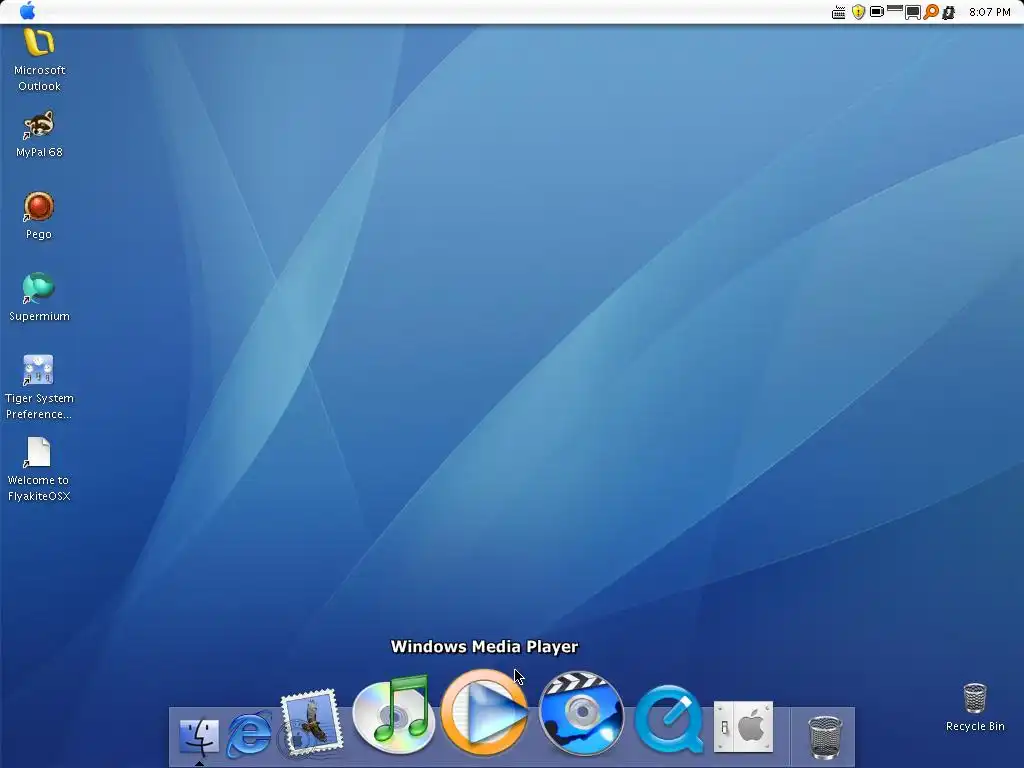1024x768 pixels.
Task: Click the "Microsoft Outlook" icon label
Action: (x=39, y=78)
